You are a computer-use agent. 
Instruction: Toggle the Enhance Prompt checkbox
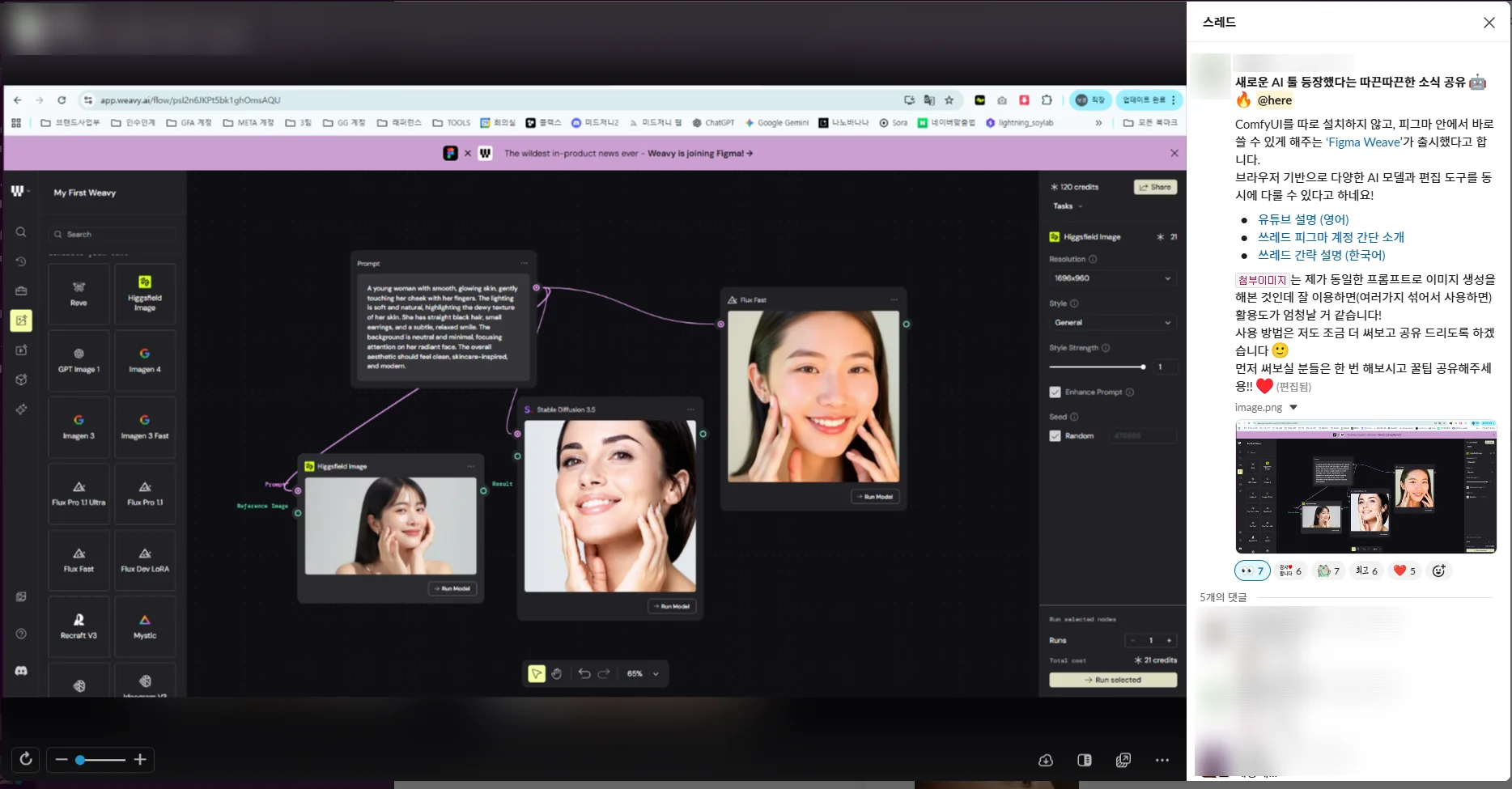point(1055,392)
